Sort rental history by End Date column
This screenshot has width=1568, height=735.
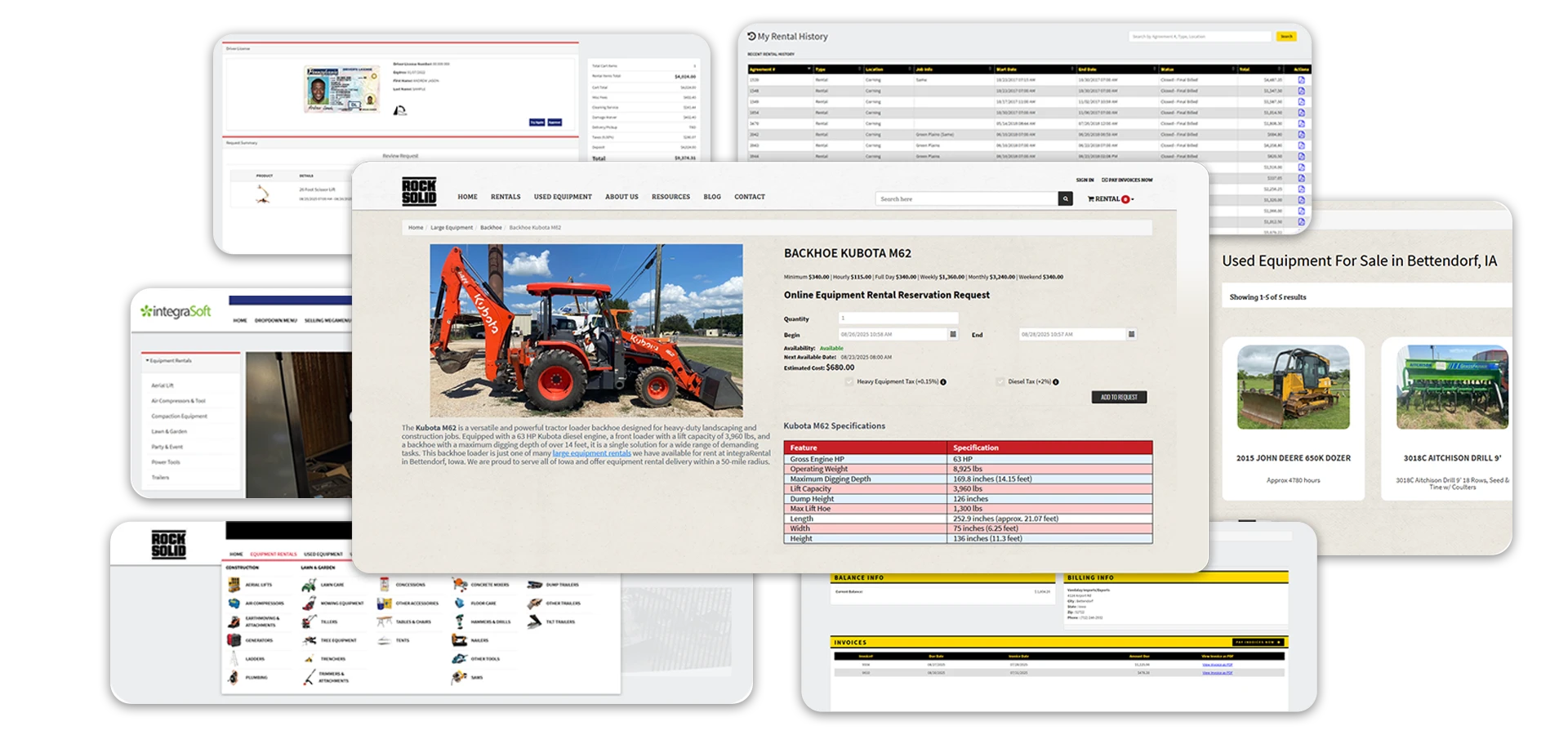pyautogui.click(x=1116, y=69)
